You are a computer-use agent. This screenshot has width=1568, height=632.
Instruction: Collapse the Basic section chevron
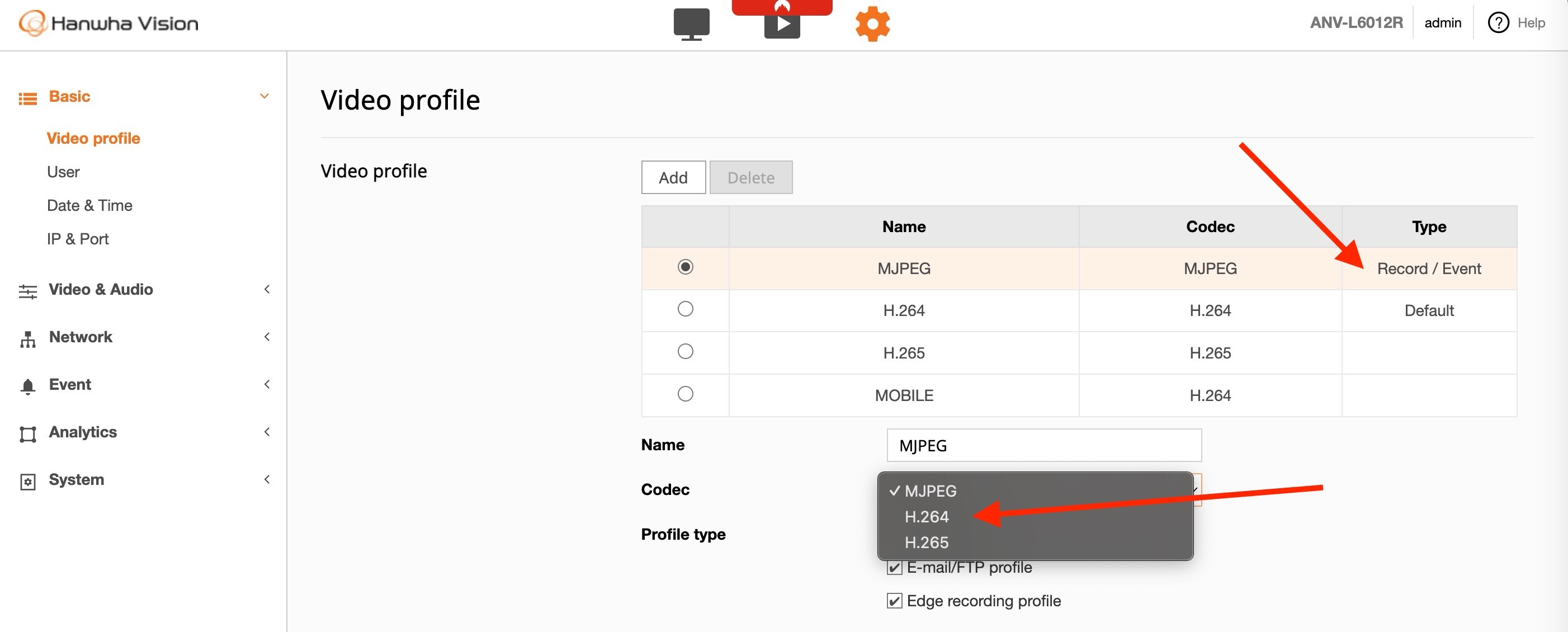[264, 96]
